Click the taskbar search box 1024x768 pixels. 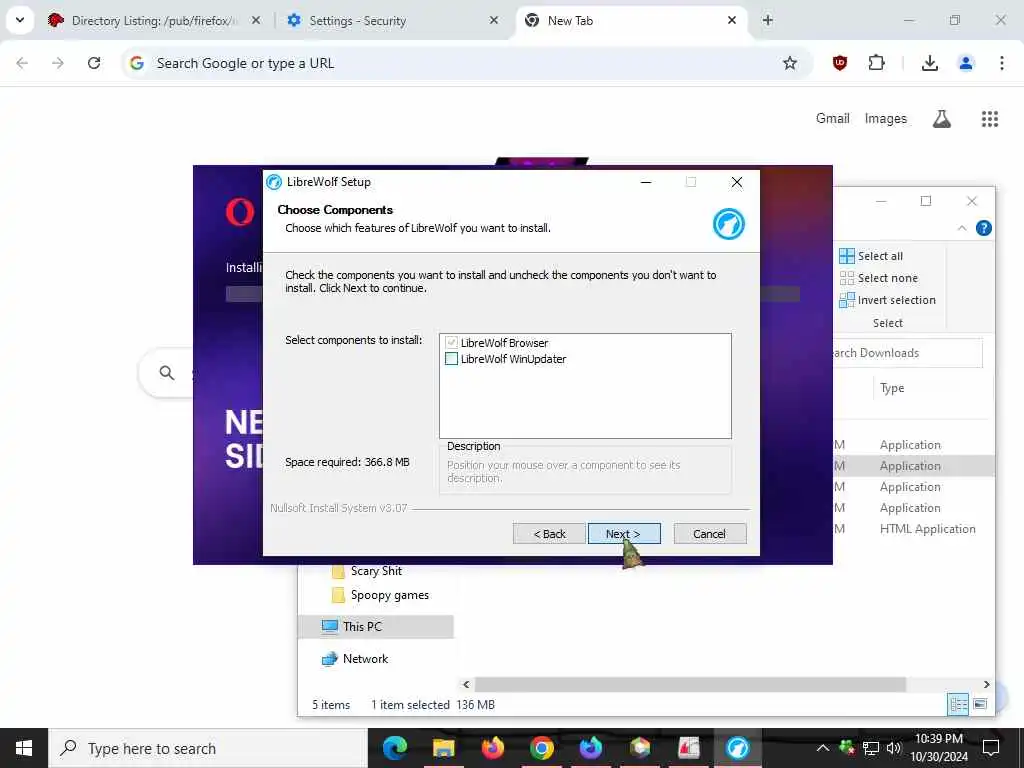(208, 748)
